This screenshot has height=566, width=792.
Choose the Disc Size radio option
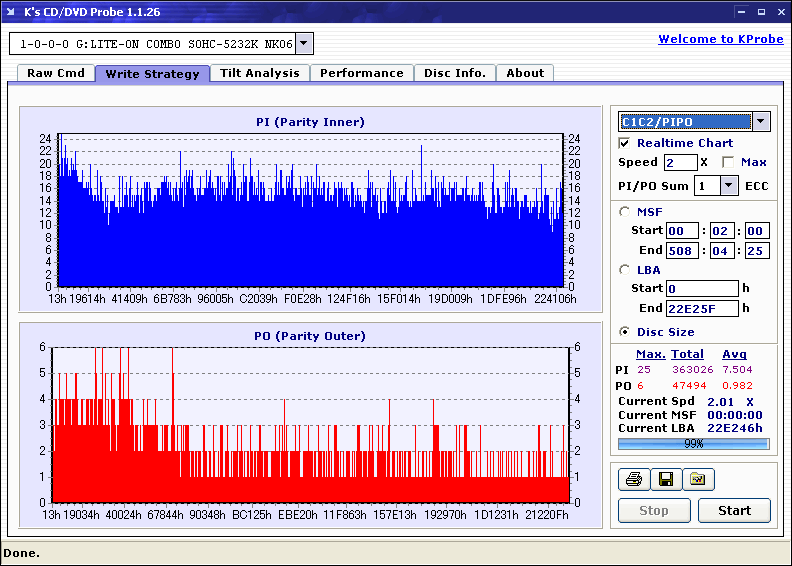625,332
